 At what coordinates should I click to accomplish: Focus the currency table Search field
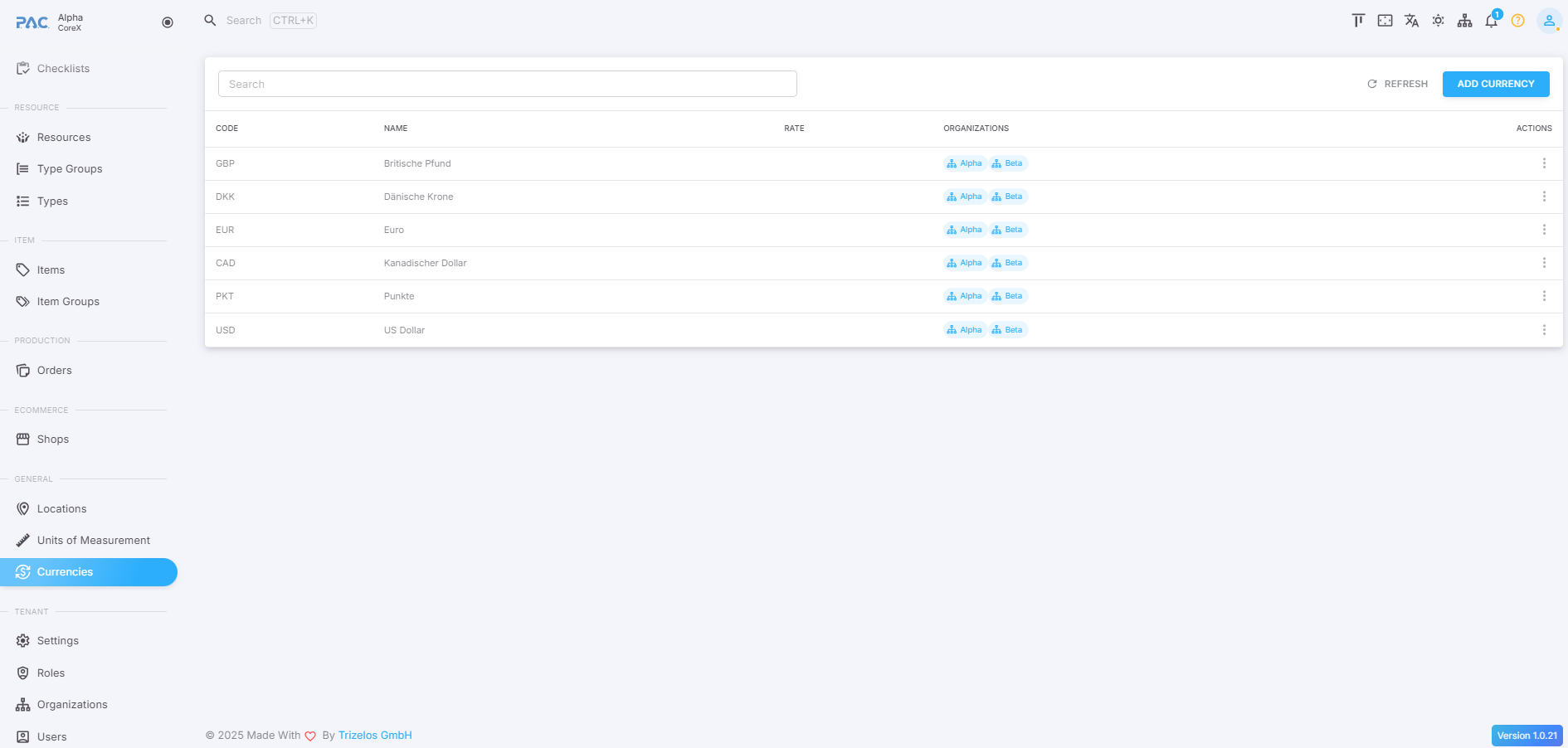click(x=507, y=84)
